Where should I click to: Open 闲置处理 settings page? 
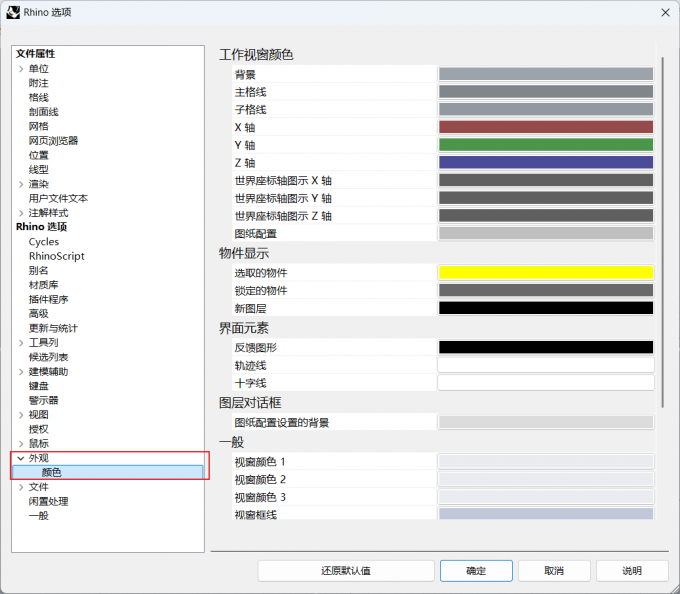tap(49, 501)
